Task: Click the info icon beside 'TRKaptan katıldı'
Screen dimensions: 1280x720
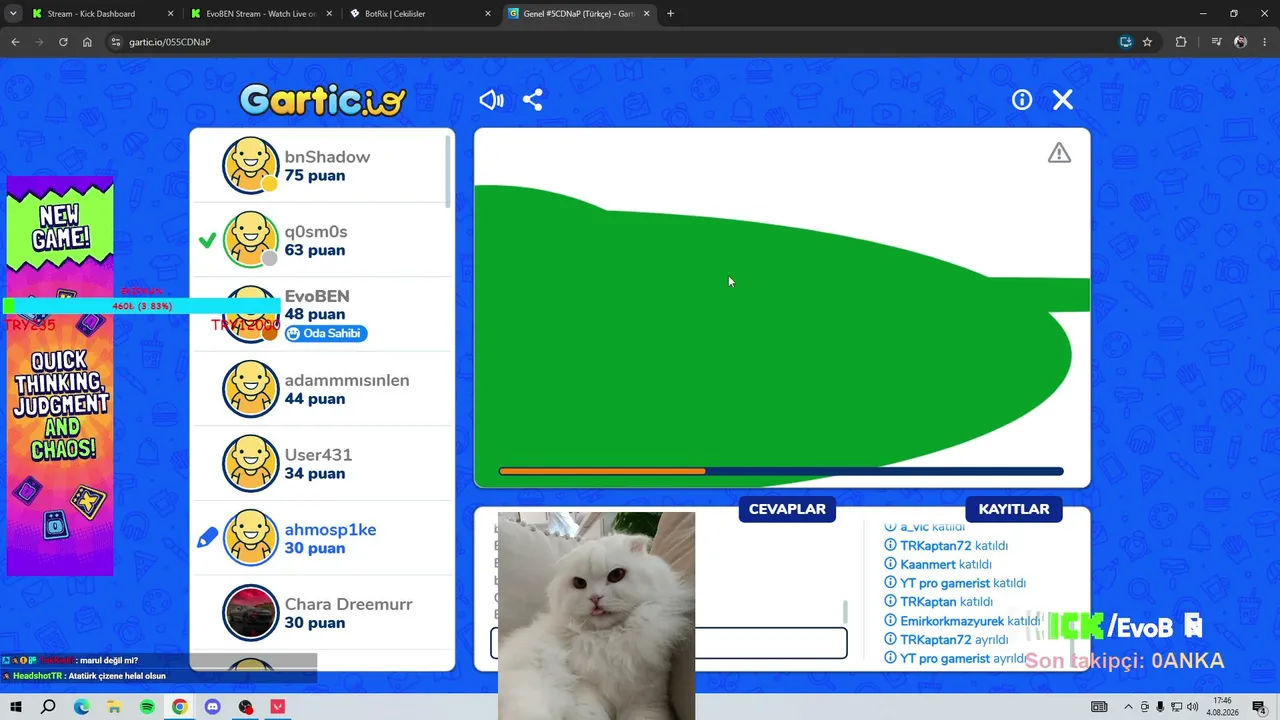Action: pyautogui.click(x=890, y=602)
